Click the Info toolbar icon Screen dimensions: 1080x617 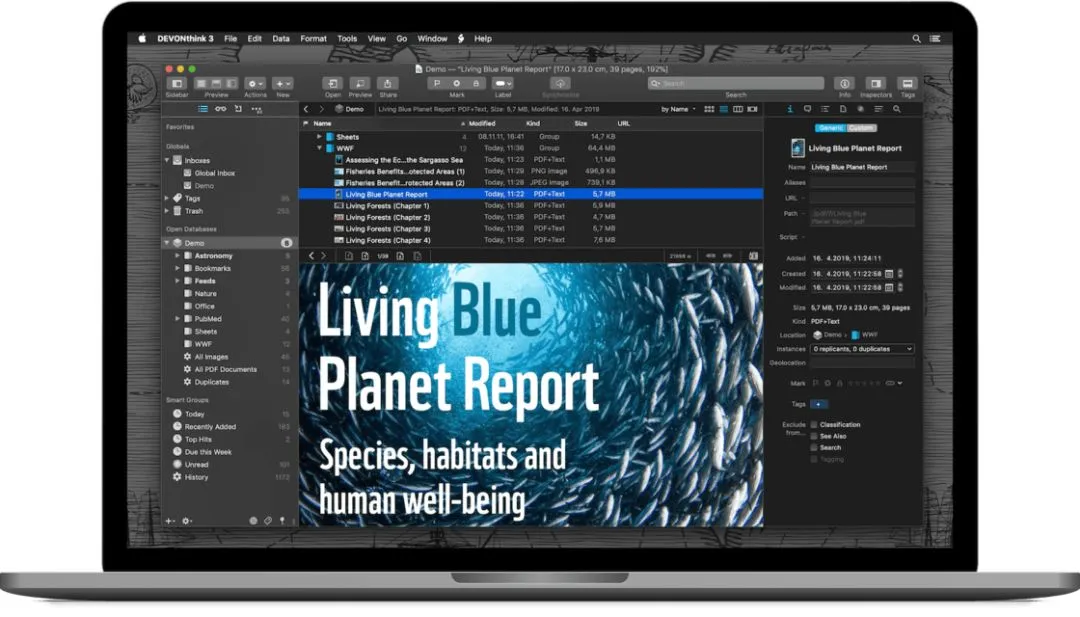[x=844, y=83]
